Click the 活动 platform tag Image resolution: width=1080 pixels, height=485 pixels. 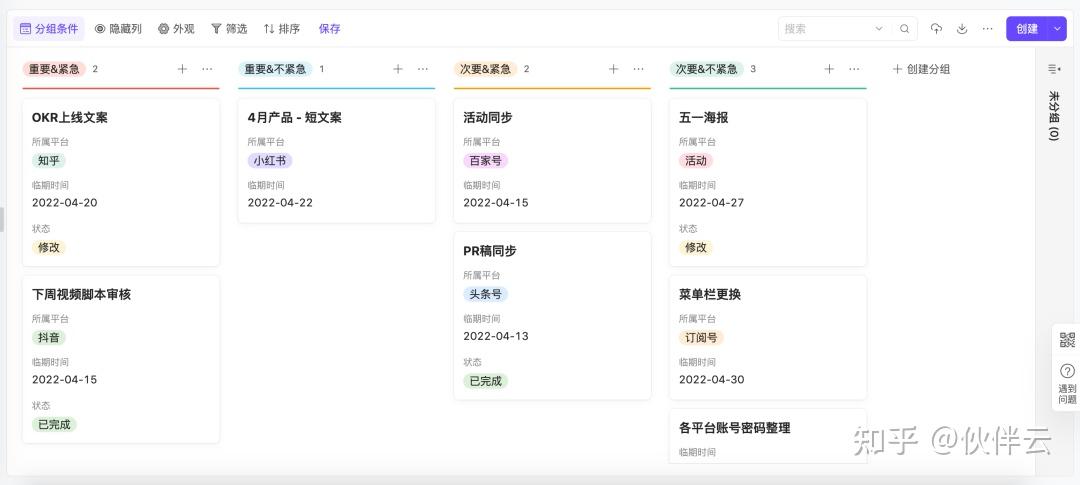click(x=696, y=161)
